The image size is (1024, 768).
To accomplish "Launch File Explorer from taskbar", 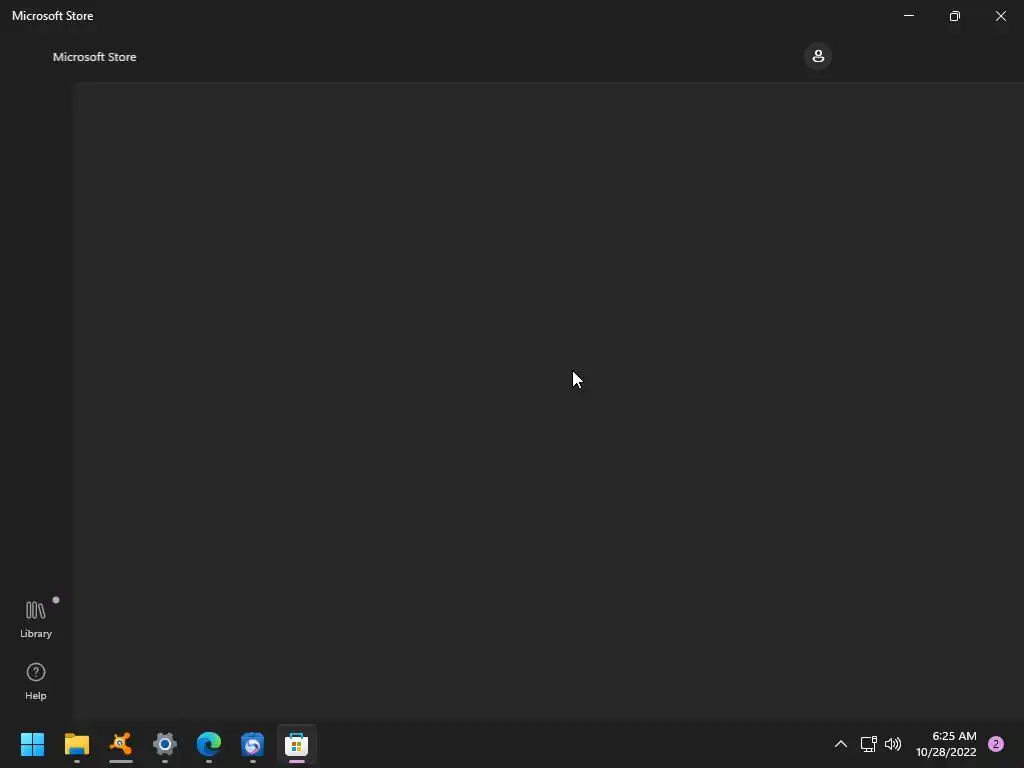I will (76, 744).
